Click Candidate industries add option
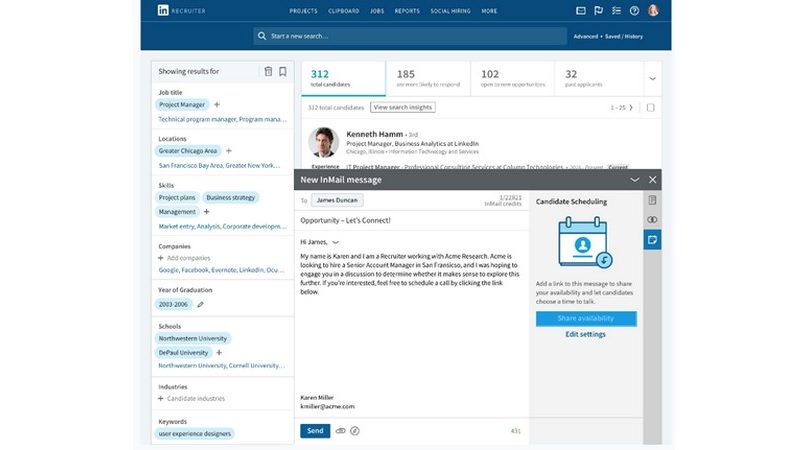The image size is (800, 450). click(191, 398)
